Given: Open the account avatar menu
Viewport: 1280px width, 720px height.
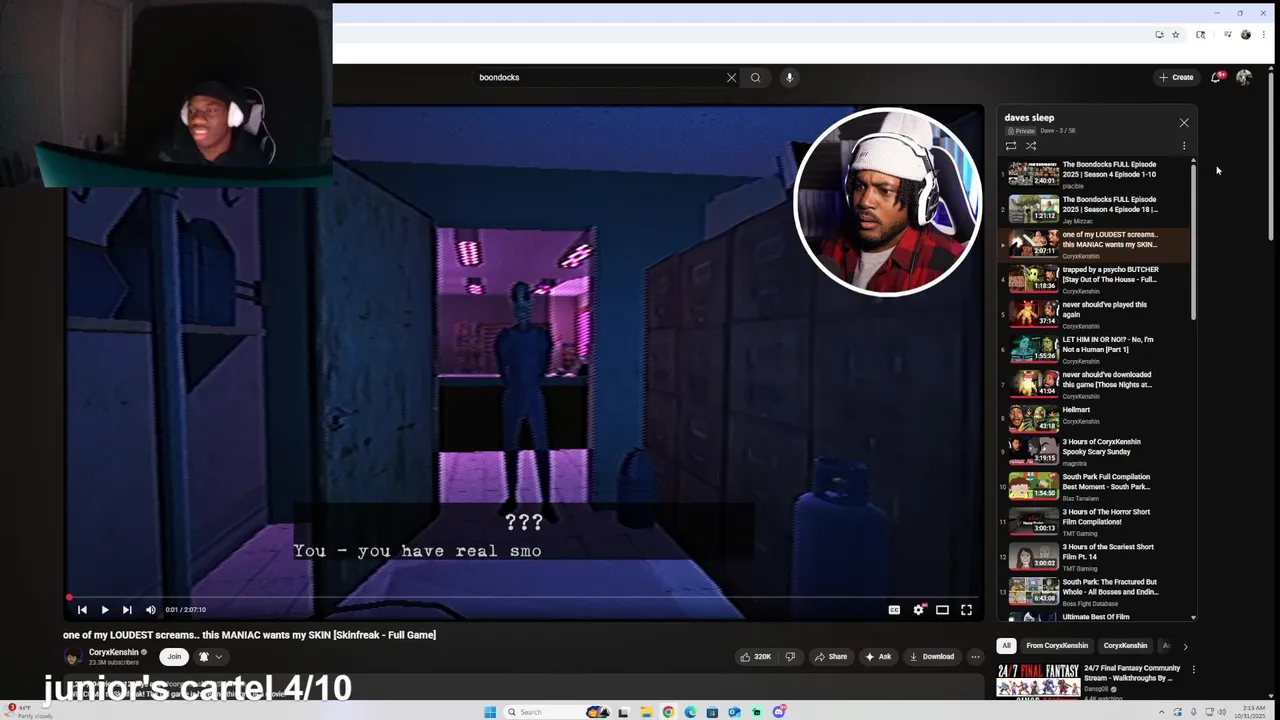Looking at the screenshot, I should 1244,77.
